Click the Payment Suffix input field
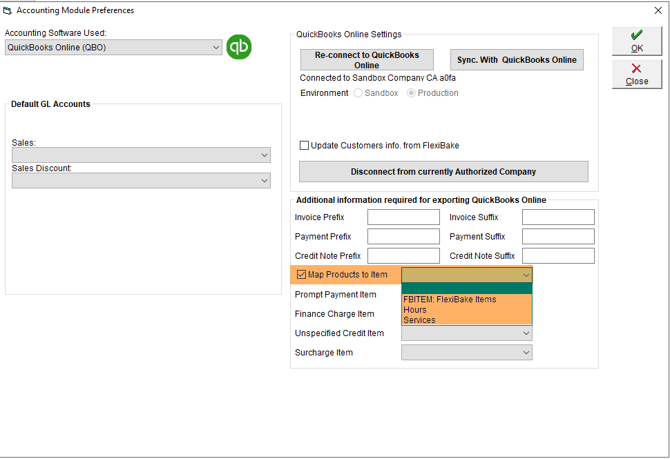 tap(558, 236)
